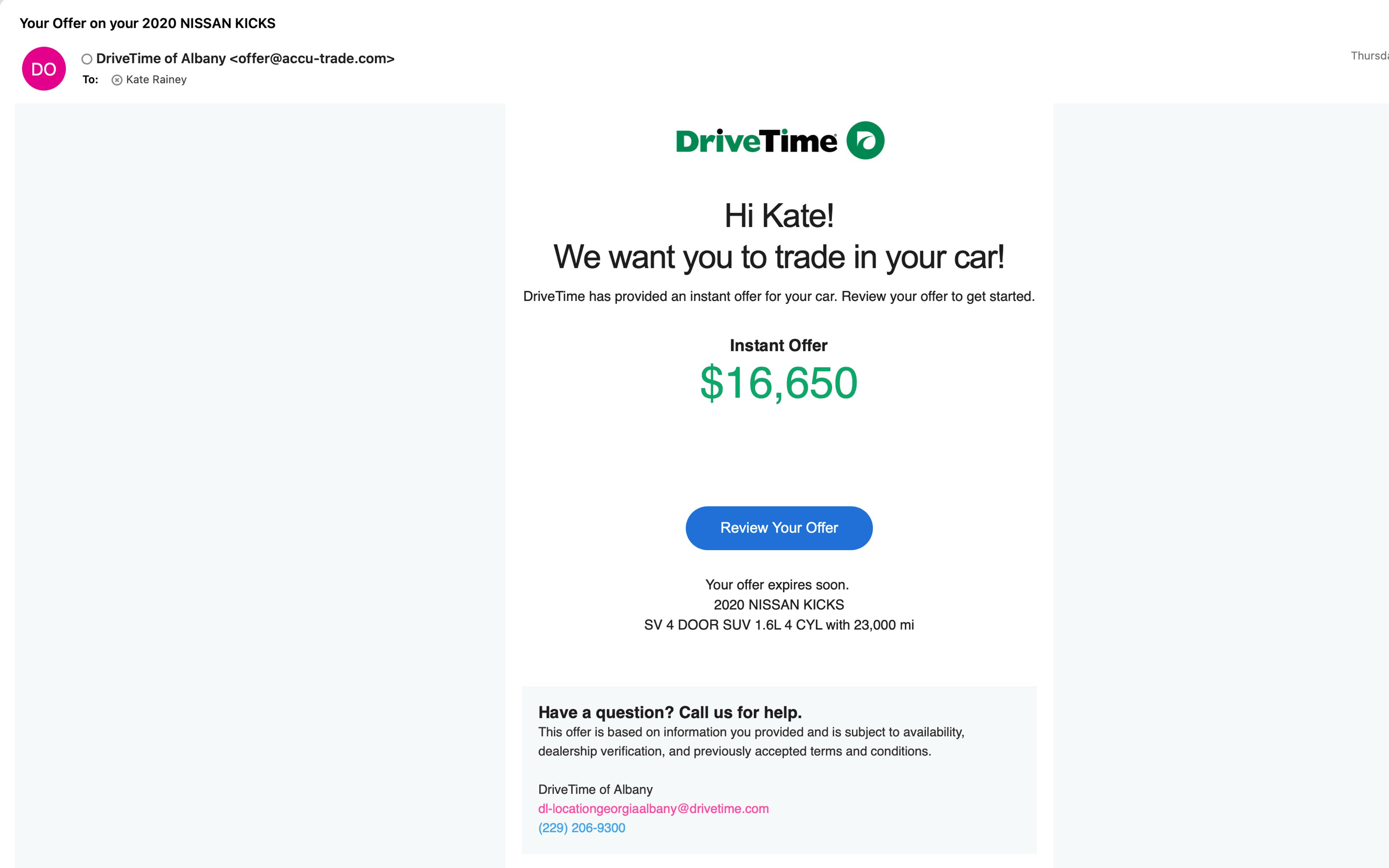Click the recipient name Kate Rainey
Viewport: 1389px width, 868px height.
[156, 80]
